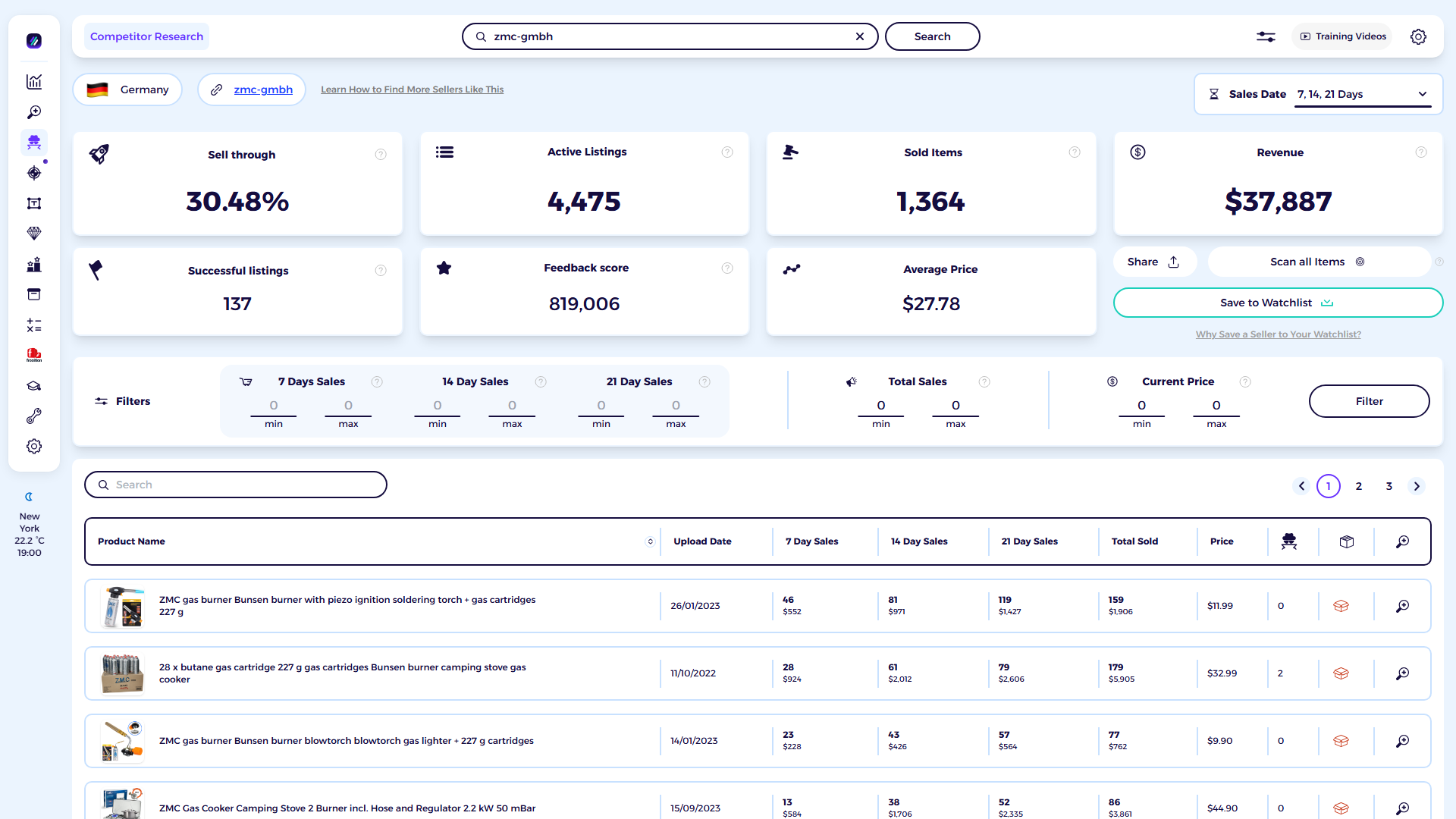Go to next results page arrow
This screenshot has width=1456, height=819.
1417,486
